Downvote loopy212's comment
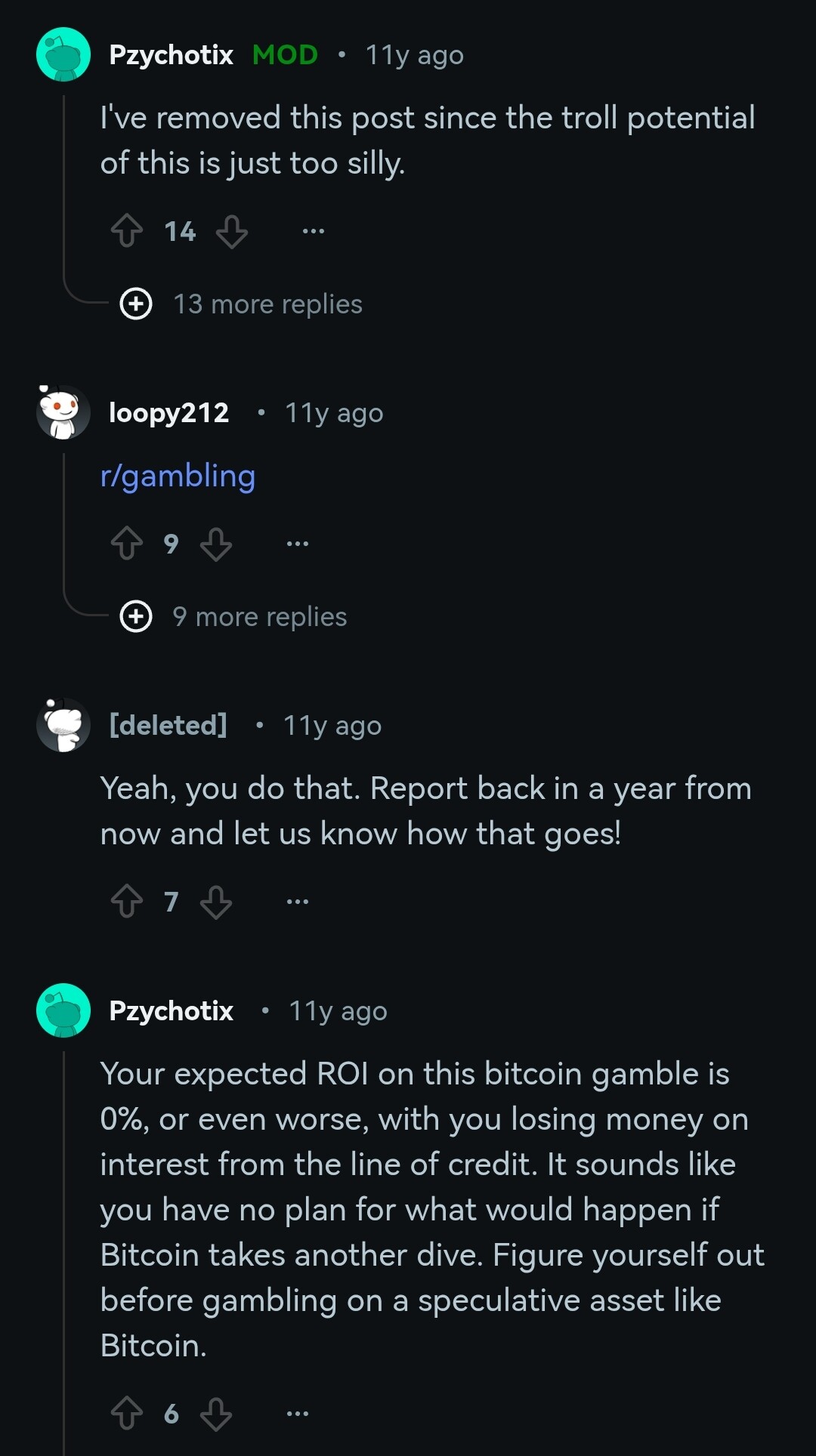The image size is (816, 1456). click(x=216, y=544)
